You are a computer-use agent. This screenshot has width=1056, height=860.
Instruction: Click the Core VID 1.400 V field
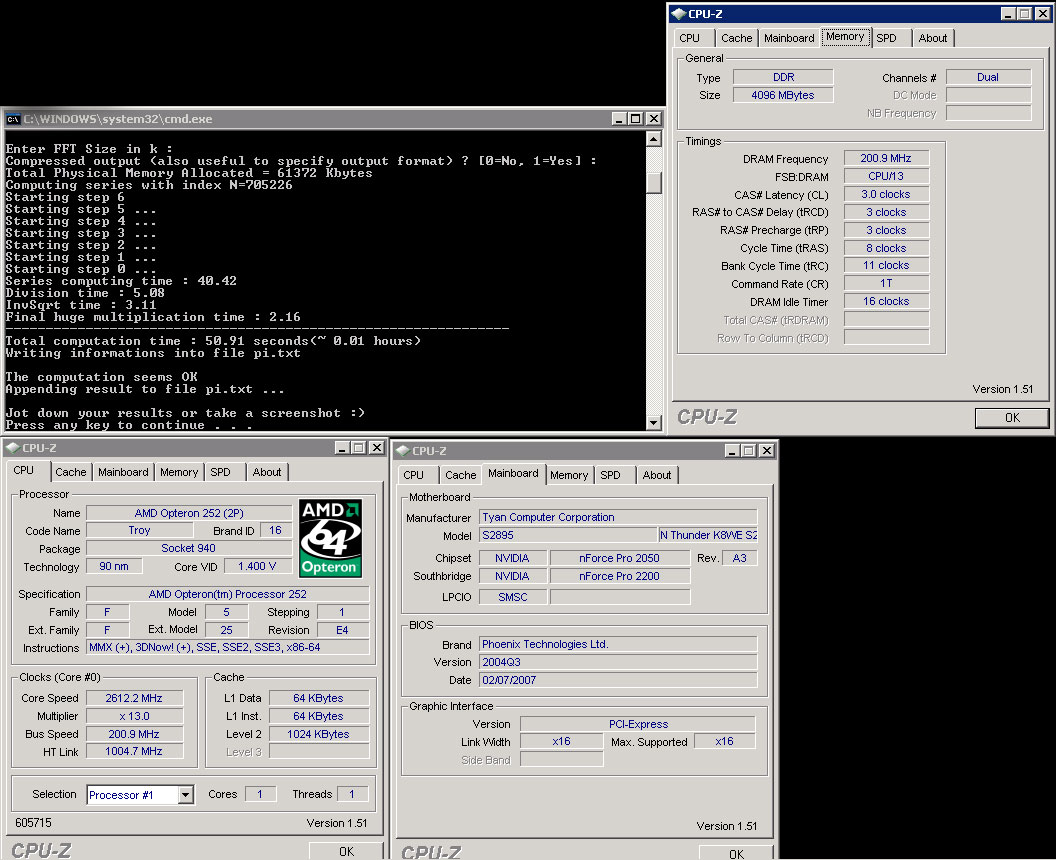pos(257,566)
